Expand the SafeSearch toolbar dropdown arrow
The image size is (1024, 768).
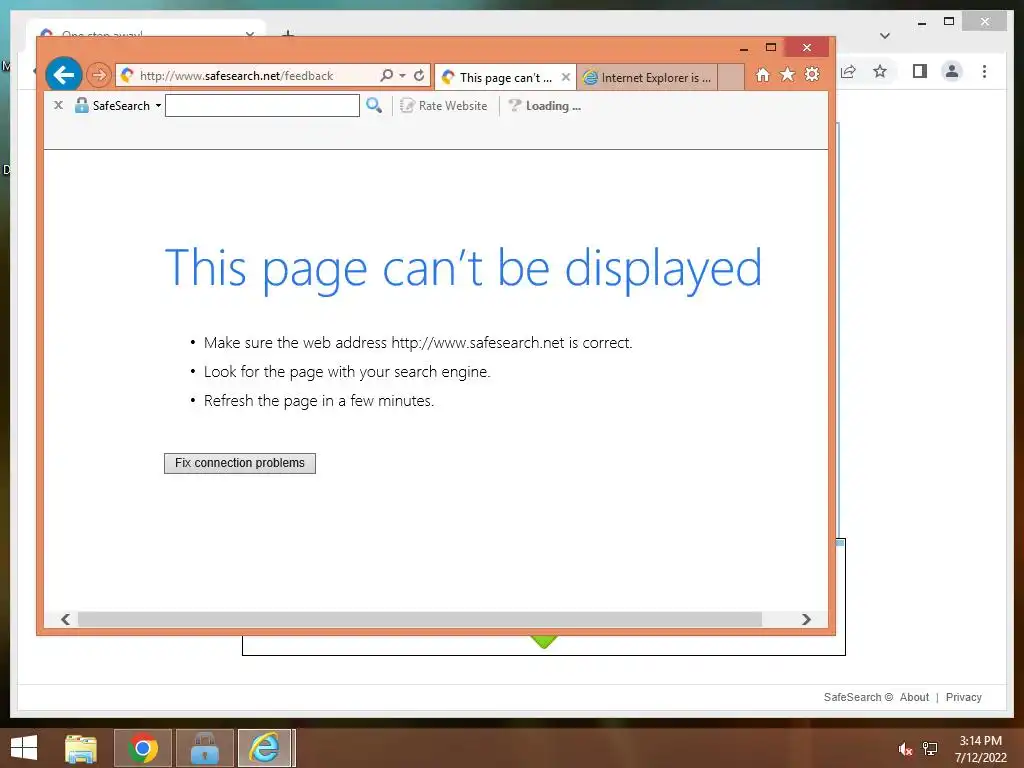(158, 106)
